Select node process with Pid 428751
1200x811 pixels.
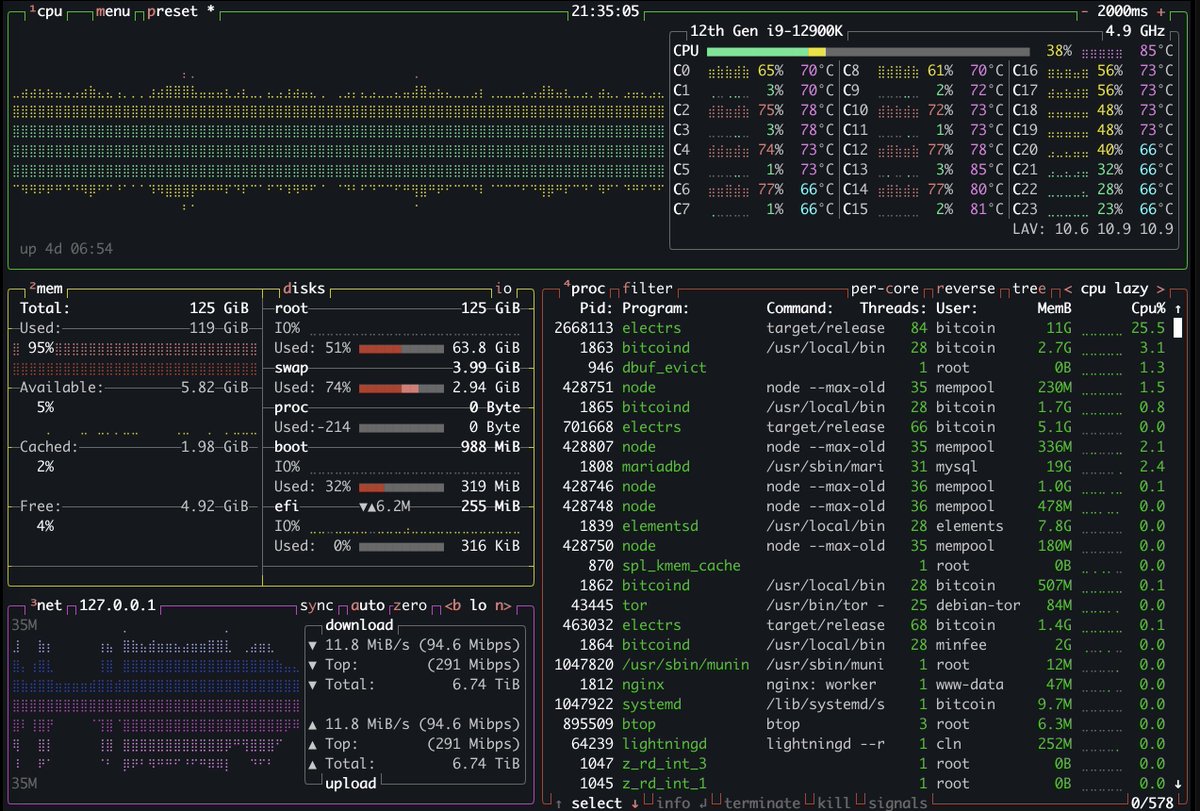pyautogui.click(x=857, y=387)
